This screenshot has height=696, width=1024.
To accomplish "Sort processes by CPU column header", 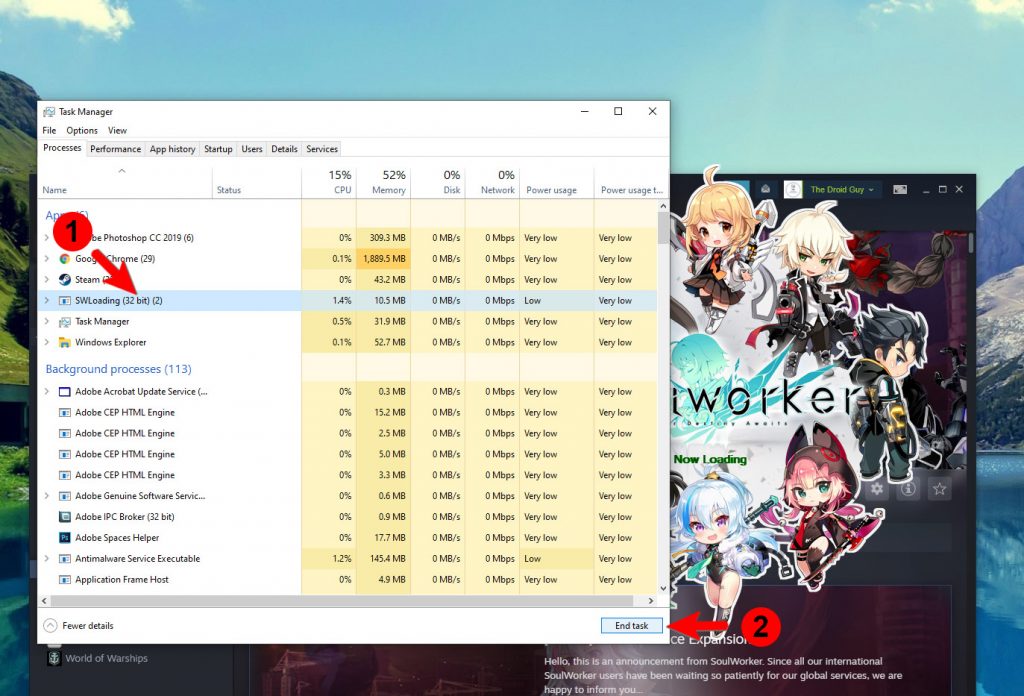I will (x=329, y=183).
